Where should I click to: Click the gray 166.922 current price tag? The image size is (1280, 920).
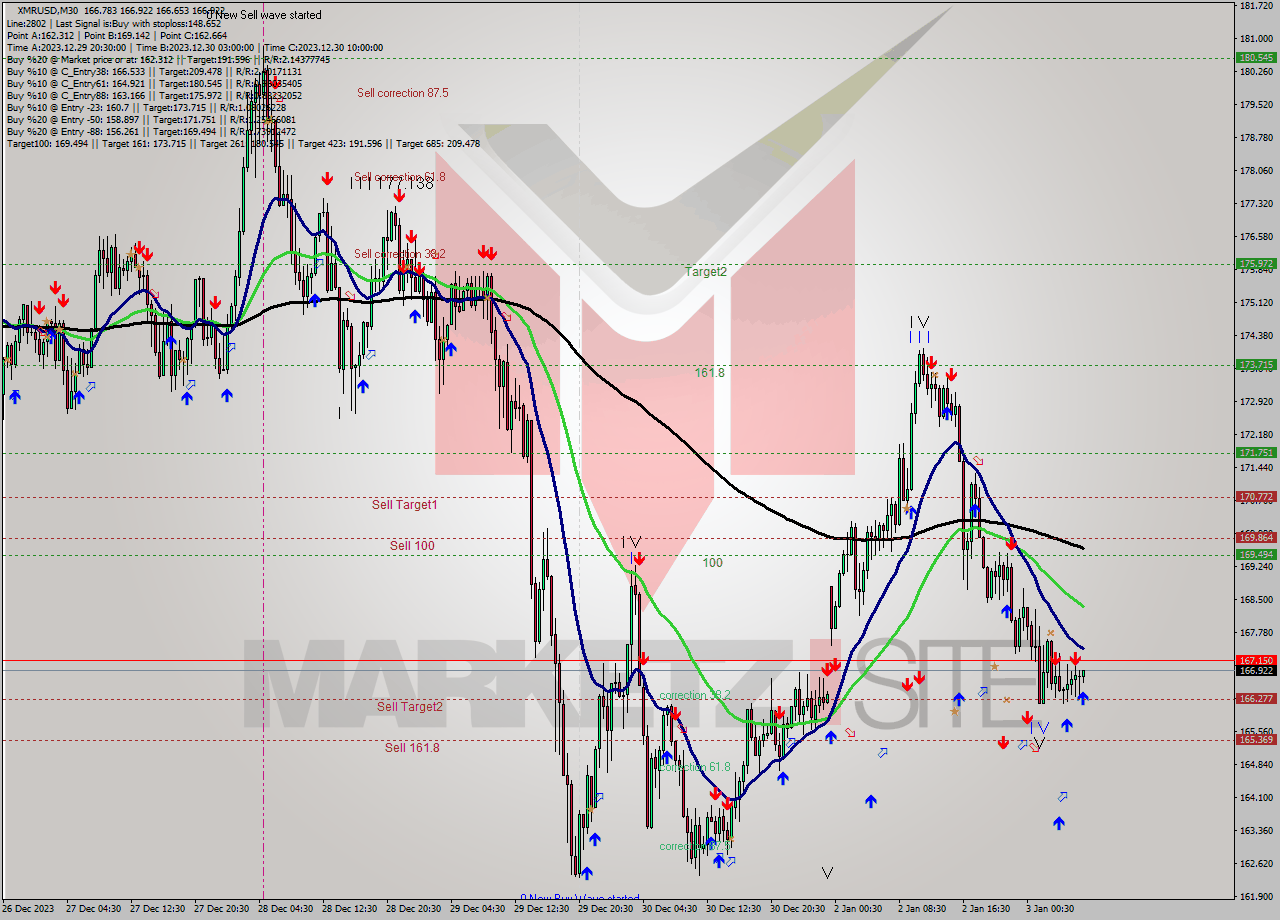[x=1256, y=670]
